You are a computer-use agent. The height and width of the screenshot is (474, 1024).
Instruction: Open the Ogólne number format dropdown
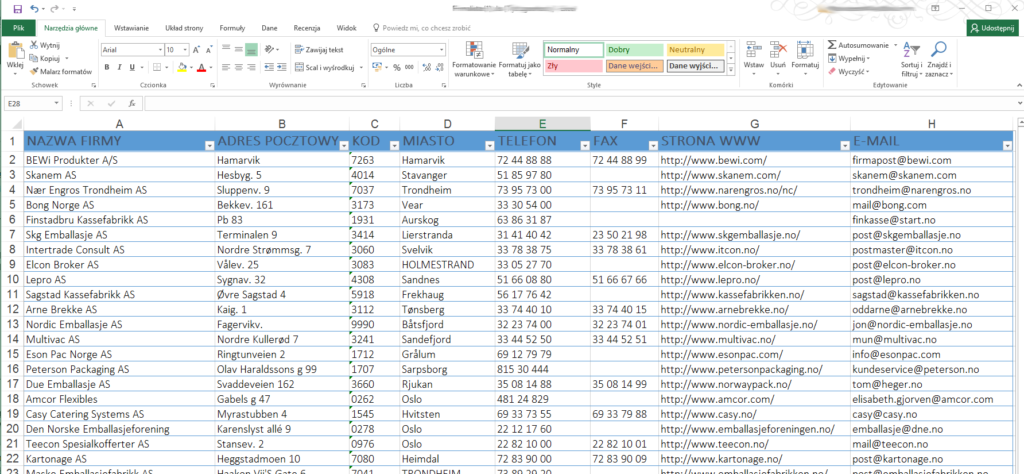click(x=442, y=50)
